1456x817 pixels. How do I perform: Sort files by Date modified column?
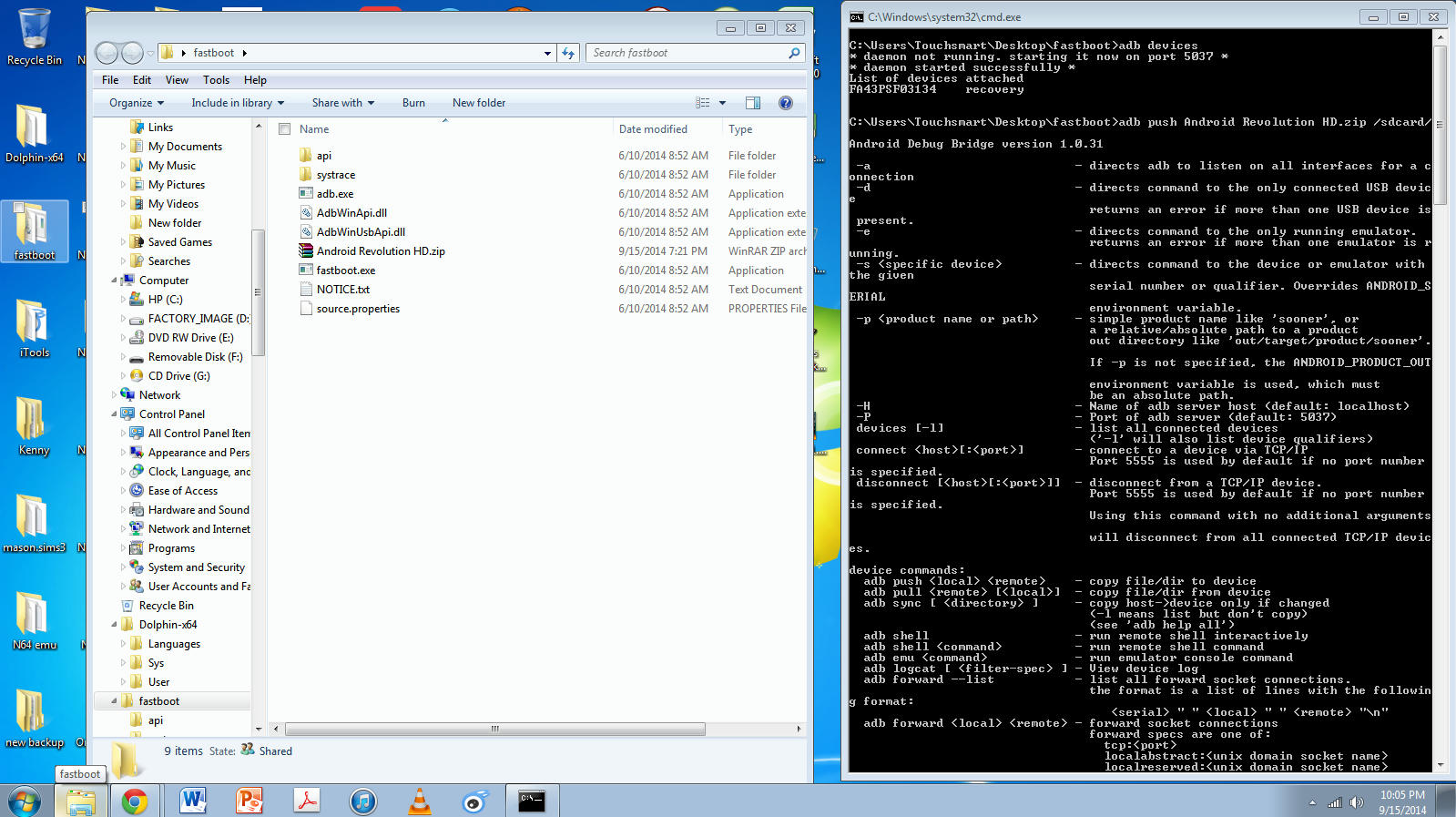point(653,129)
